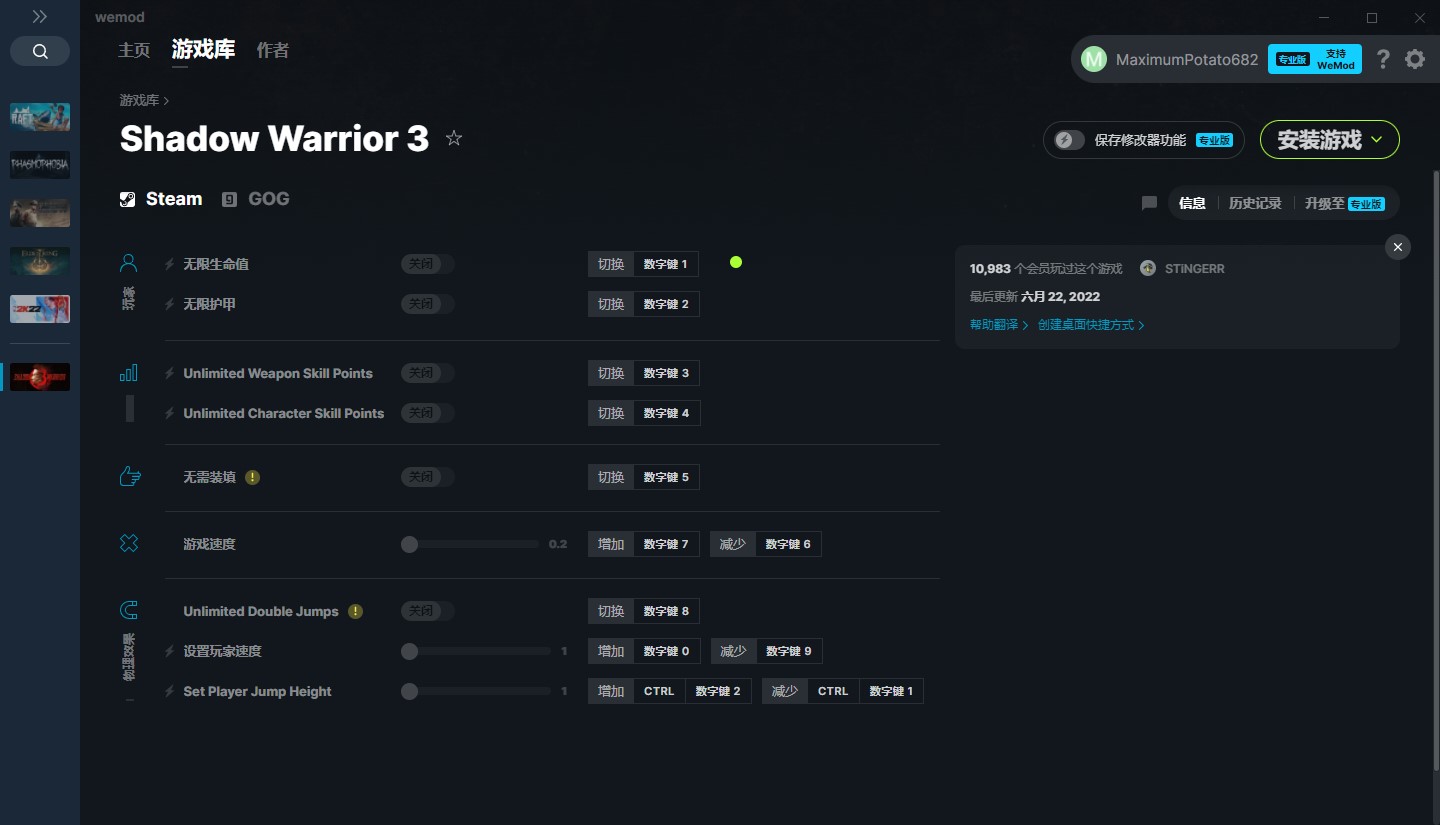Click the 数字键 3 hotkey button
Screen dimensions: 1440x825
pos(667,373)
